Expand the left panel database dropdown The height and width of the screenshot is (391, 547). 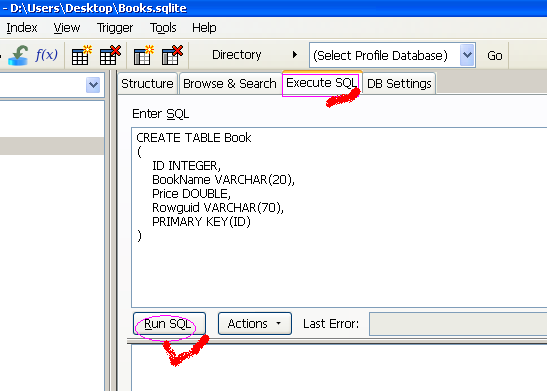[x=93, y=85]
